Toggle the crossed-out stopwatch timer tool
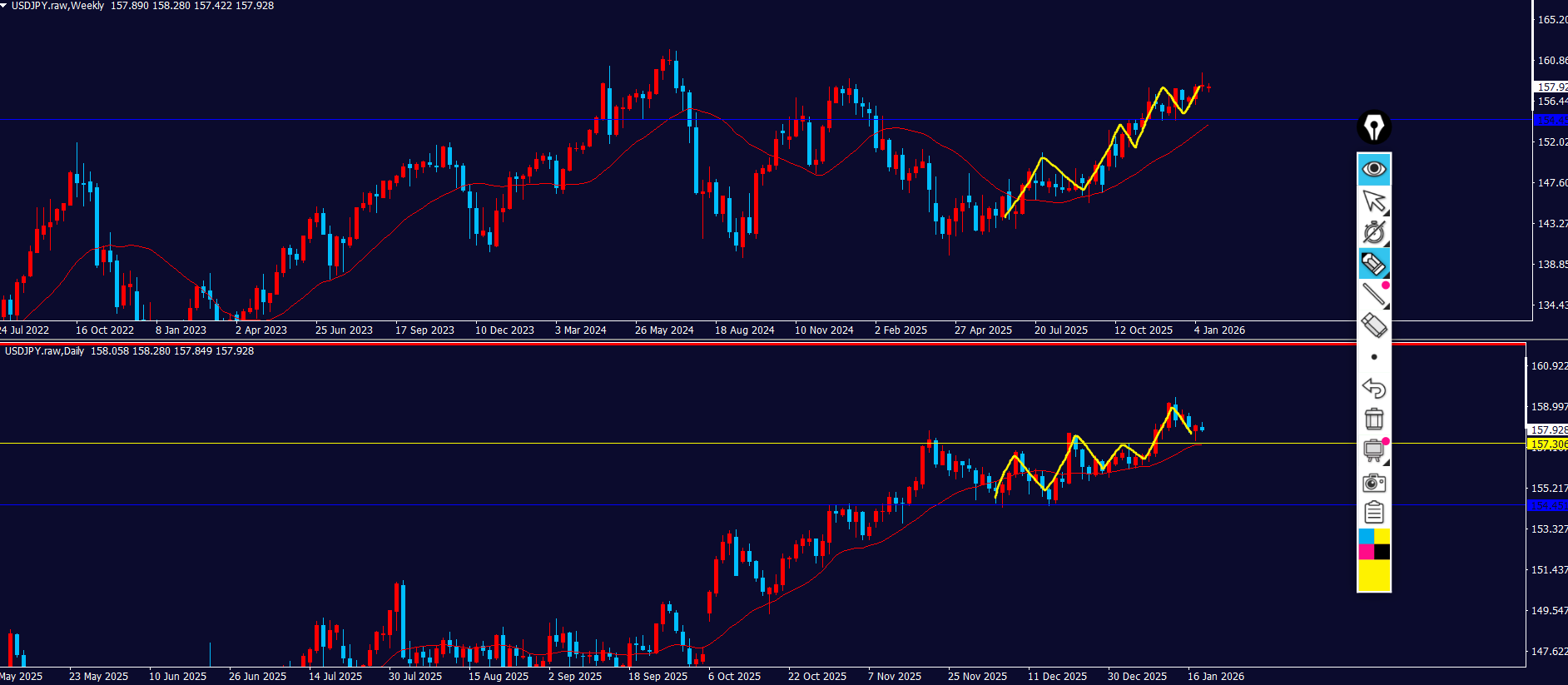This screenshot has height=685, width=1568. [1373, 232]
